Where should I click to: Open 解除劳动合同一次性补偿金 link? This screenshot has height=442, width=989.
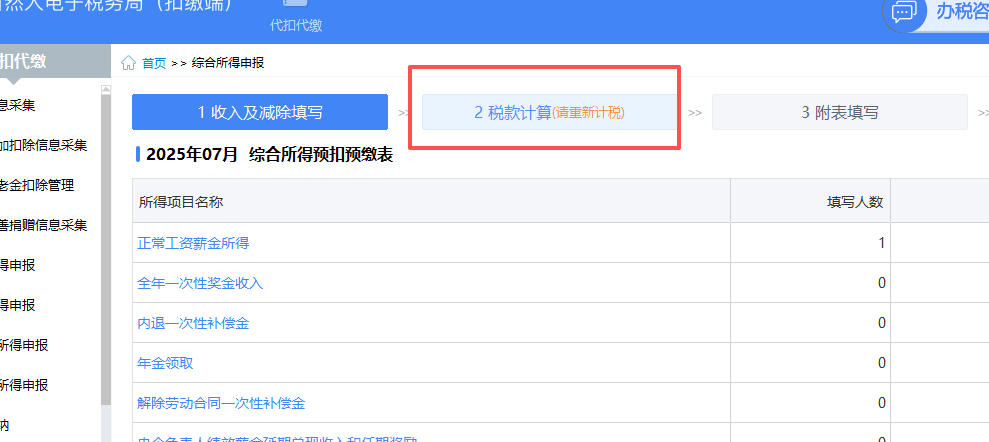[221, 403]
